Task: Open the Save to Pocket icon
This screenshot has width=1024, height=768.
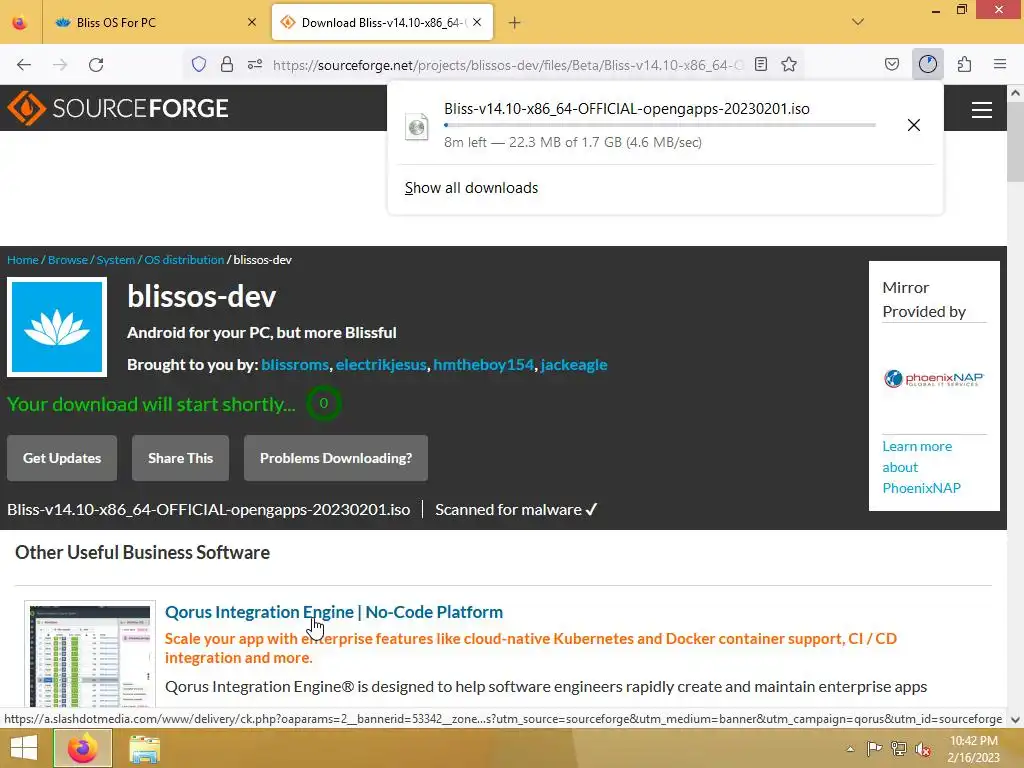Action: click(891, 64)
